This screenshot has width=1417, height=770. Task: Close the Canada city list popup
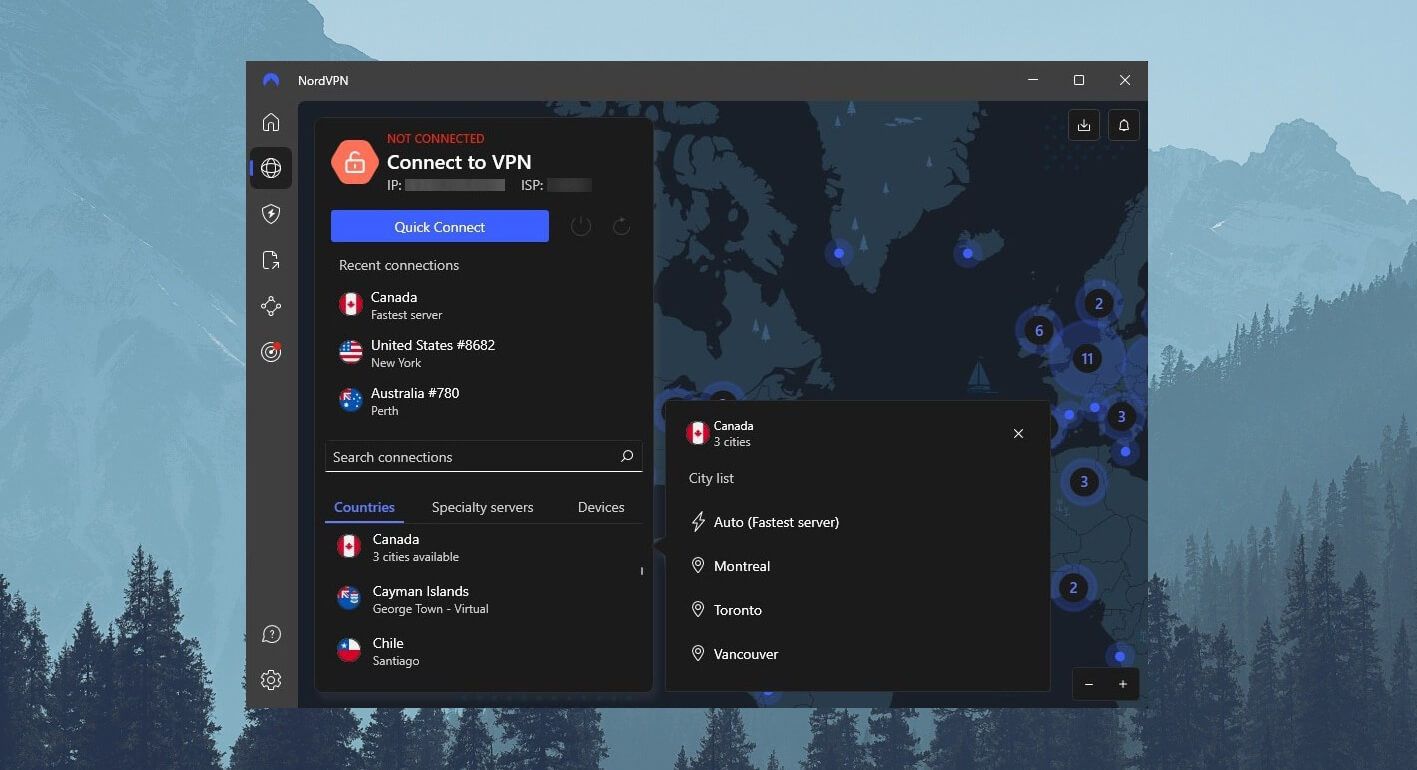(1018, 433)
